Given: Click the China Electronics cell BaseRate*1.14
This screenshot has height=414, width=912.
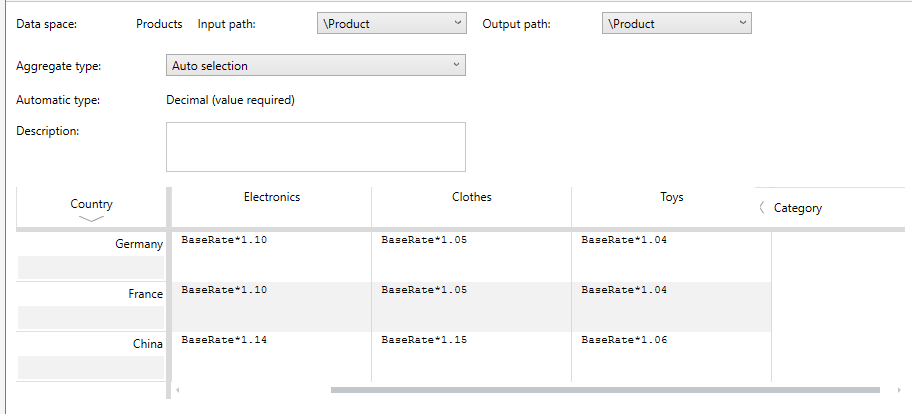Looking at the screenshot, I should (272, 357).
